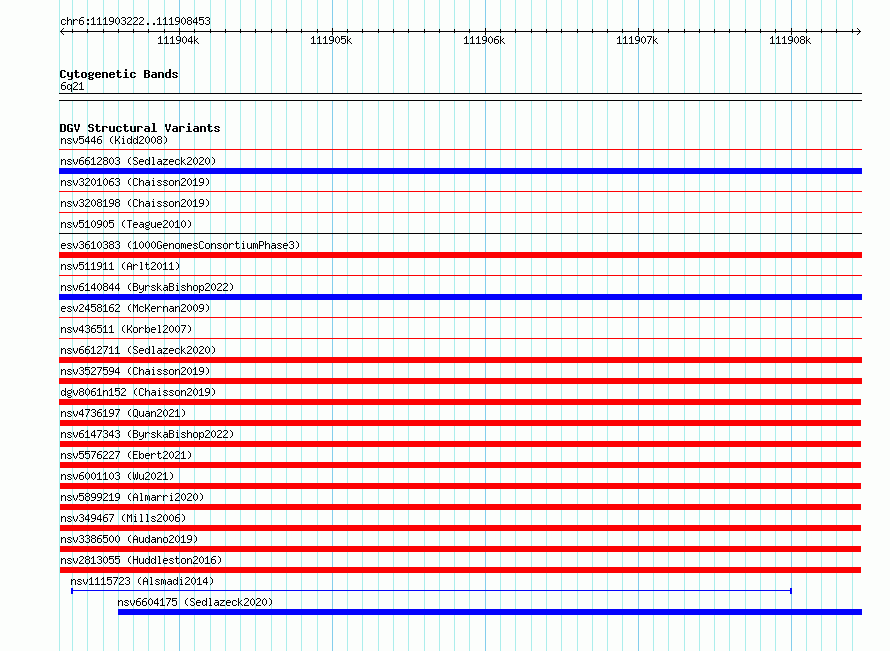
Task: Select the esv3610383 (1000GenomesConsortiumPhase3) red bar
Action: tap(460, 255)
